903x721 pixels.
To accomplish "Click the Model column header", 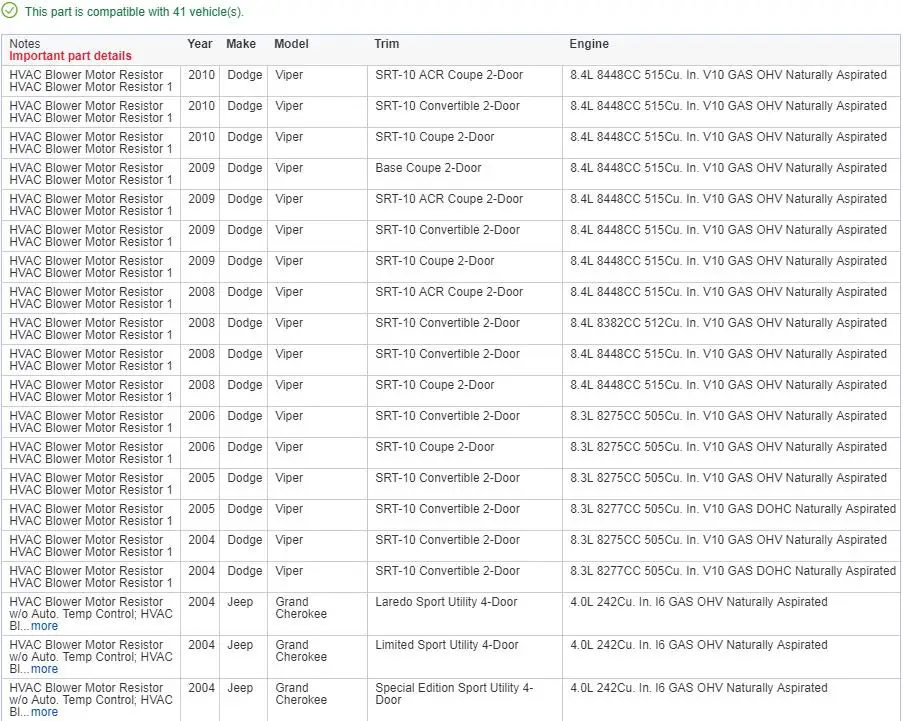I will point(291,44).
